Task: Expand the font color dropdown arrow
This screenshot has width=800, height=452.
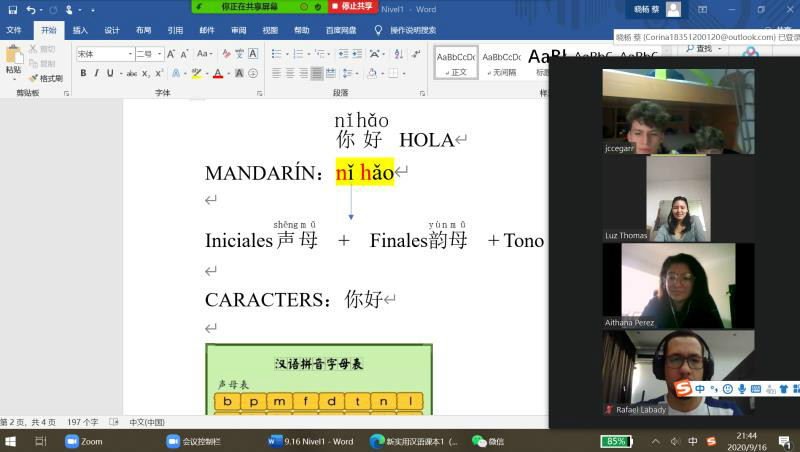Action: (x=229, y=73)
